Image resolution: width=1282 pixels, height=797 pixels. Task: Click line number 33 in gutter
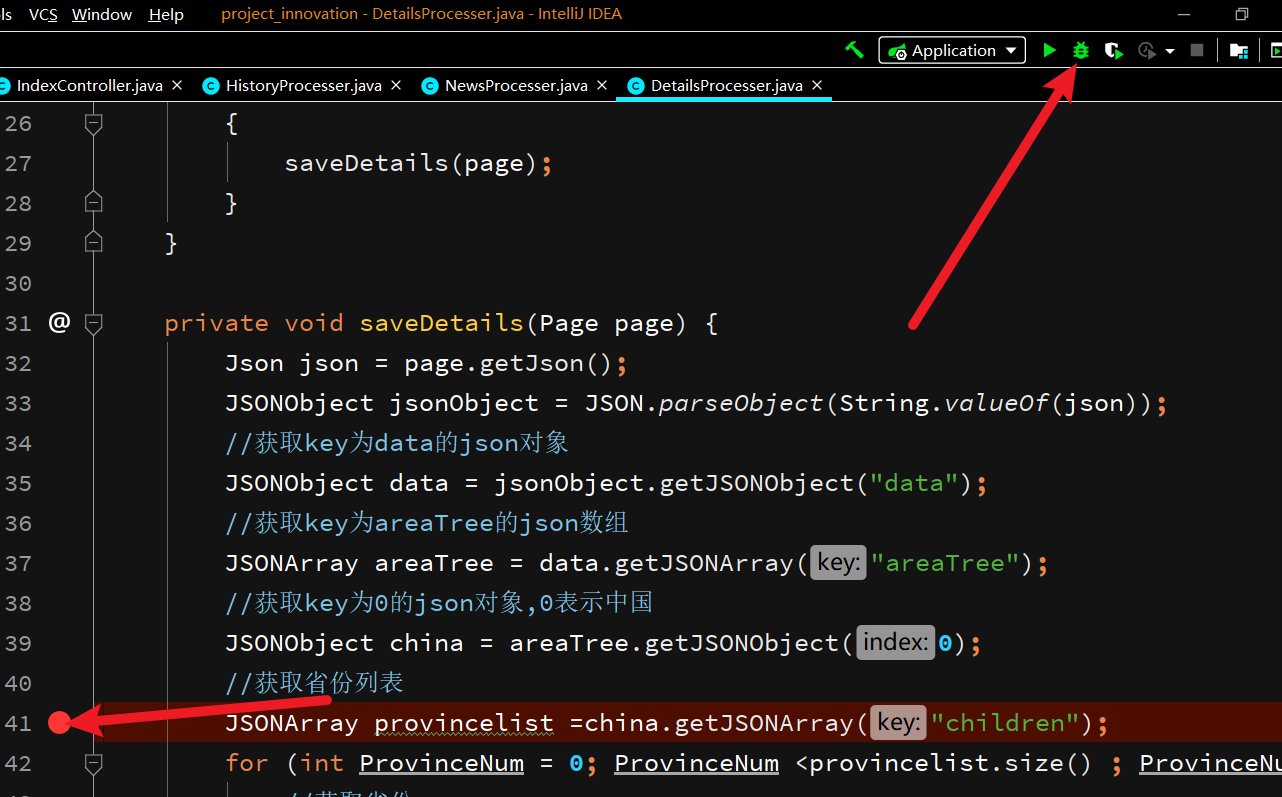[18, 403]
